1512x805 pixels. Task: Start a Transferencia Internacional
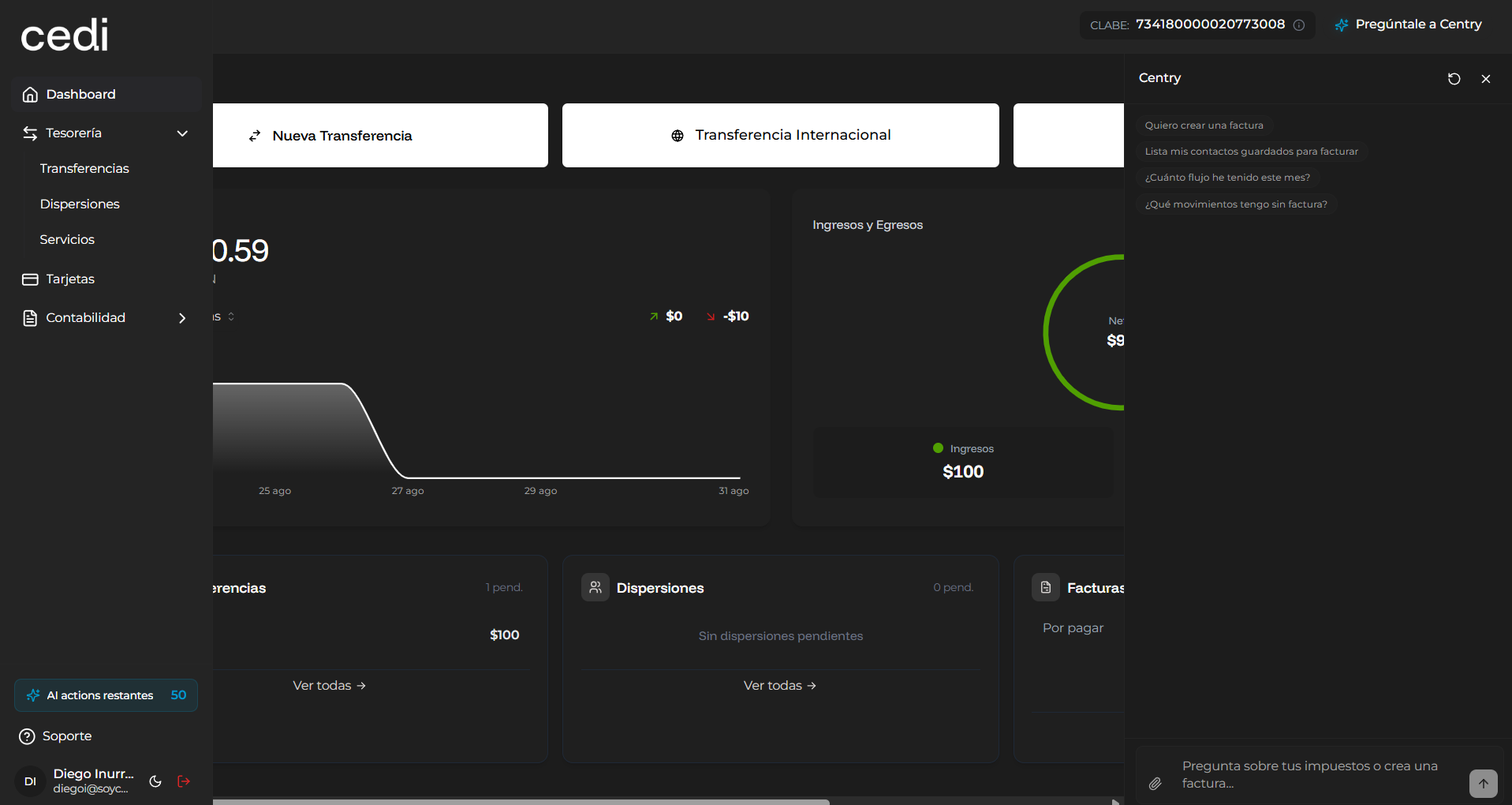[x=781, y=136]
